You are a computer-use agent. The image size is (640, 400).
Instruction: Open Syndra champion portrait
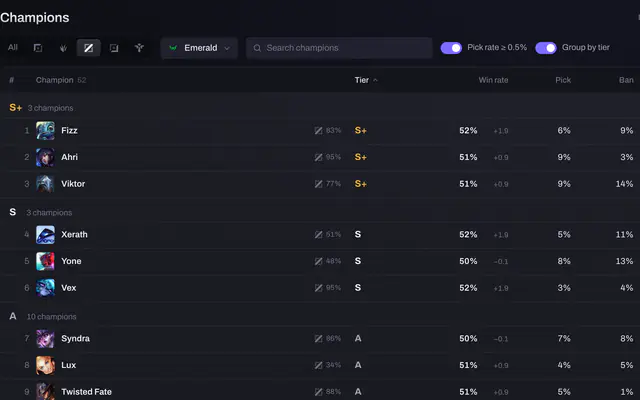tap(45, 339)
